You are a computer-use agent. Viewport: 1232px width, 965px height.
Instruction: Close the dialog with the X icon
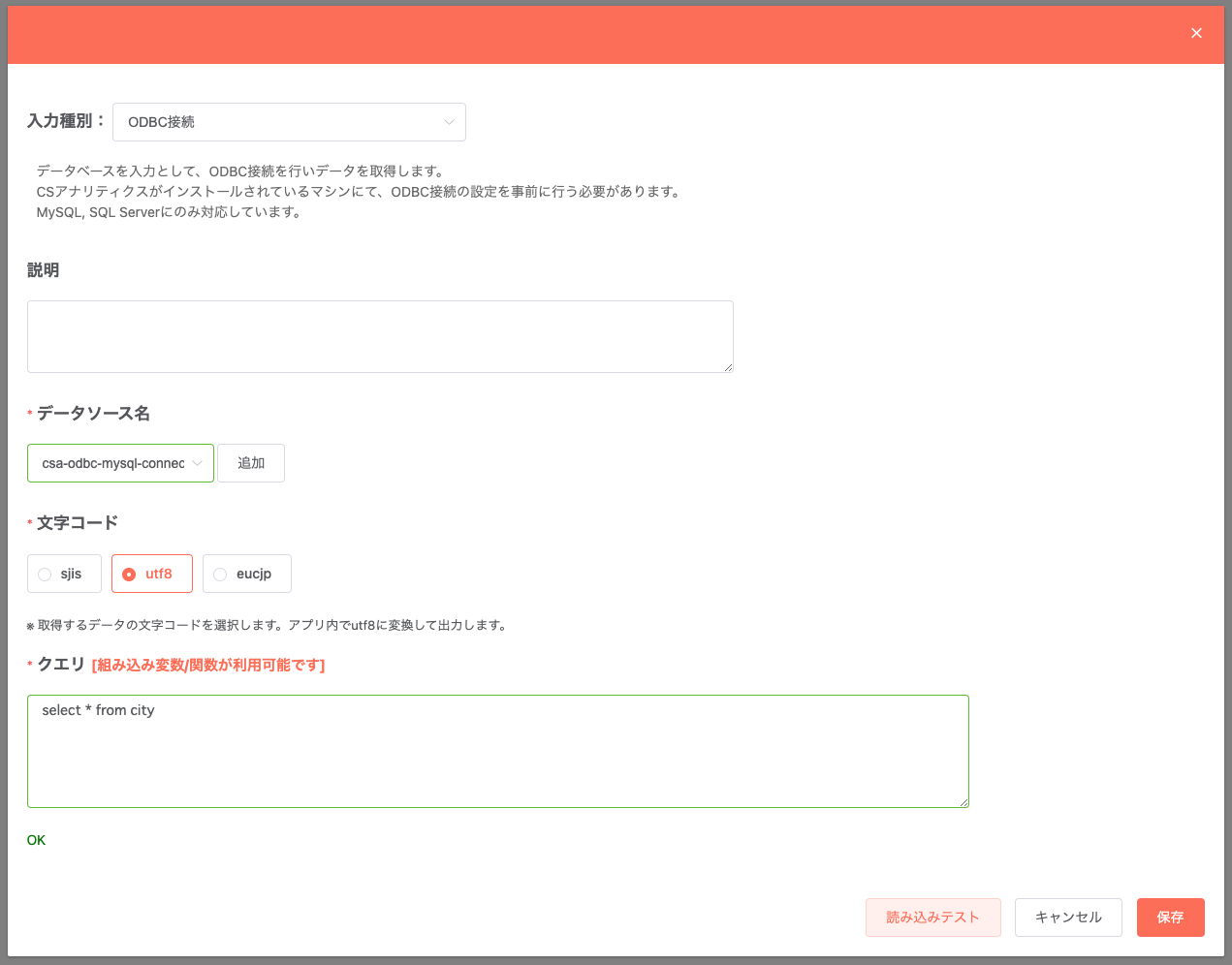tap(1196, 33)
